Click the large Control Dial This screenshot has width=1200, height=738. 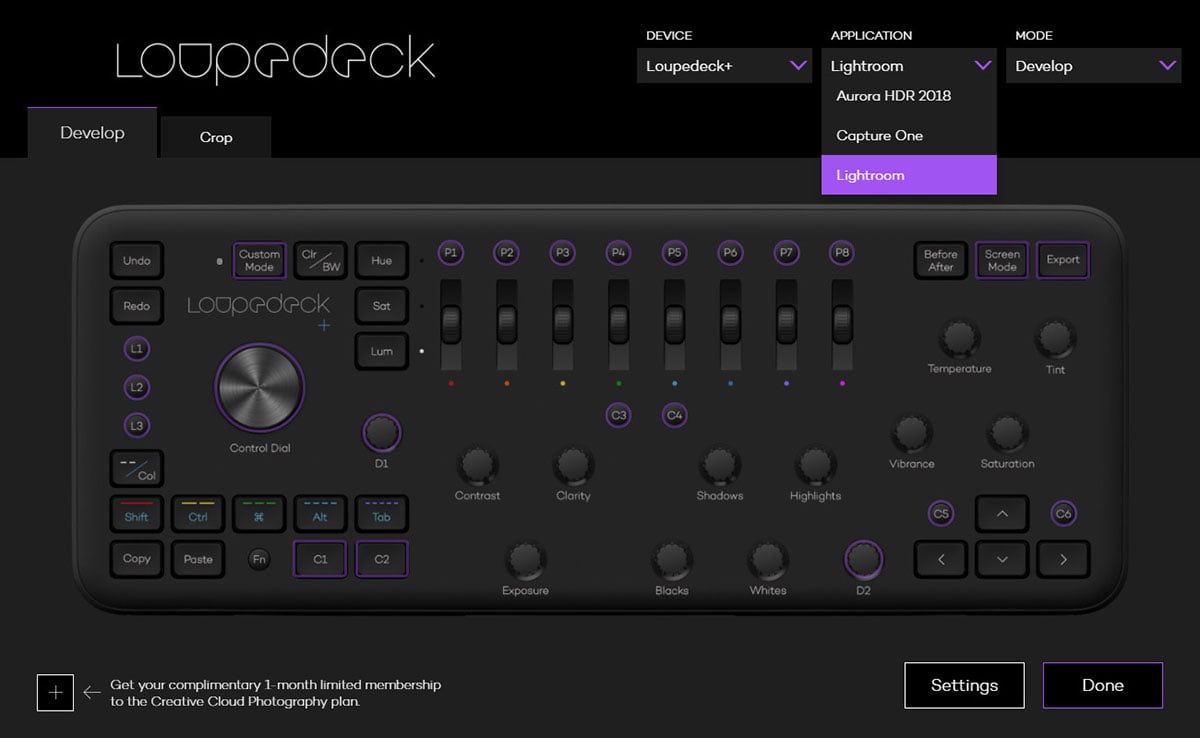pyautogui.click(x=260, y=387)
